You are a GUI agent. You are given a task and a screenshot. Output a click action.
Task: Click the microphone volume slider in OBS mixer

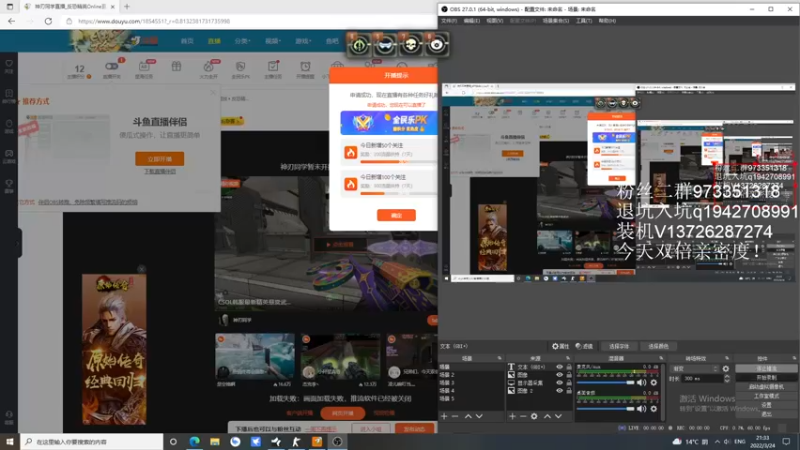pyautogui.click(x=606, y=382)
